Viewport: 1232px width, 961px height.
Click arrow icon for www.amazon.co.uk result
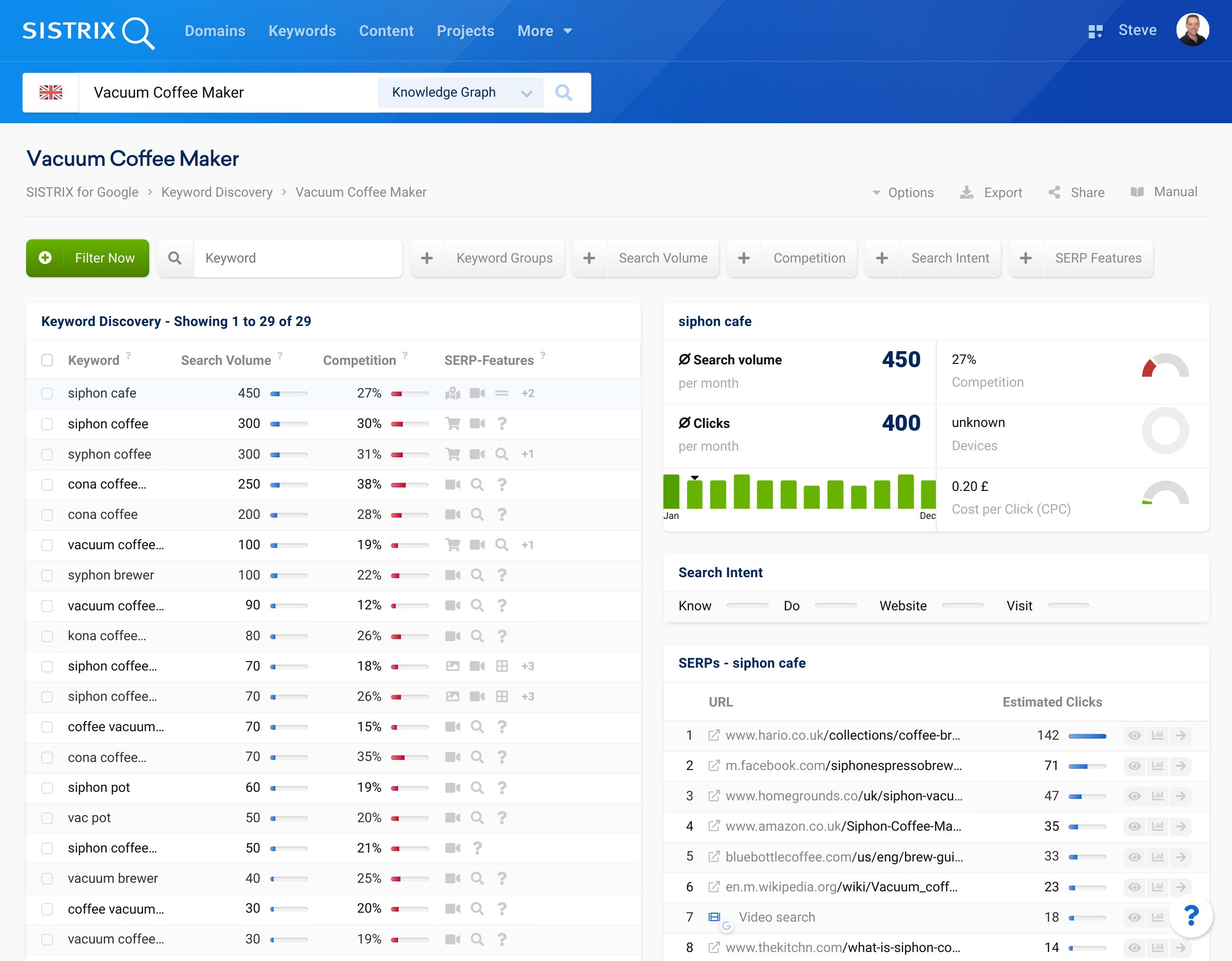click(1181, 826)
